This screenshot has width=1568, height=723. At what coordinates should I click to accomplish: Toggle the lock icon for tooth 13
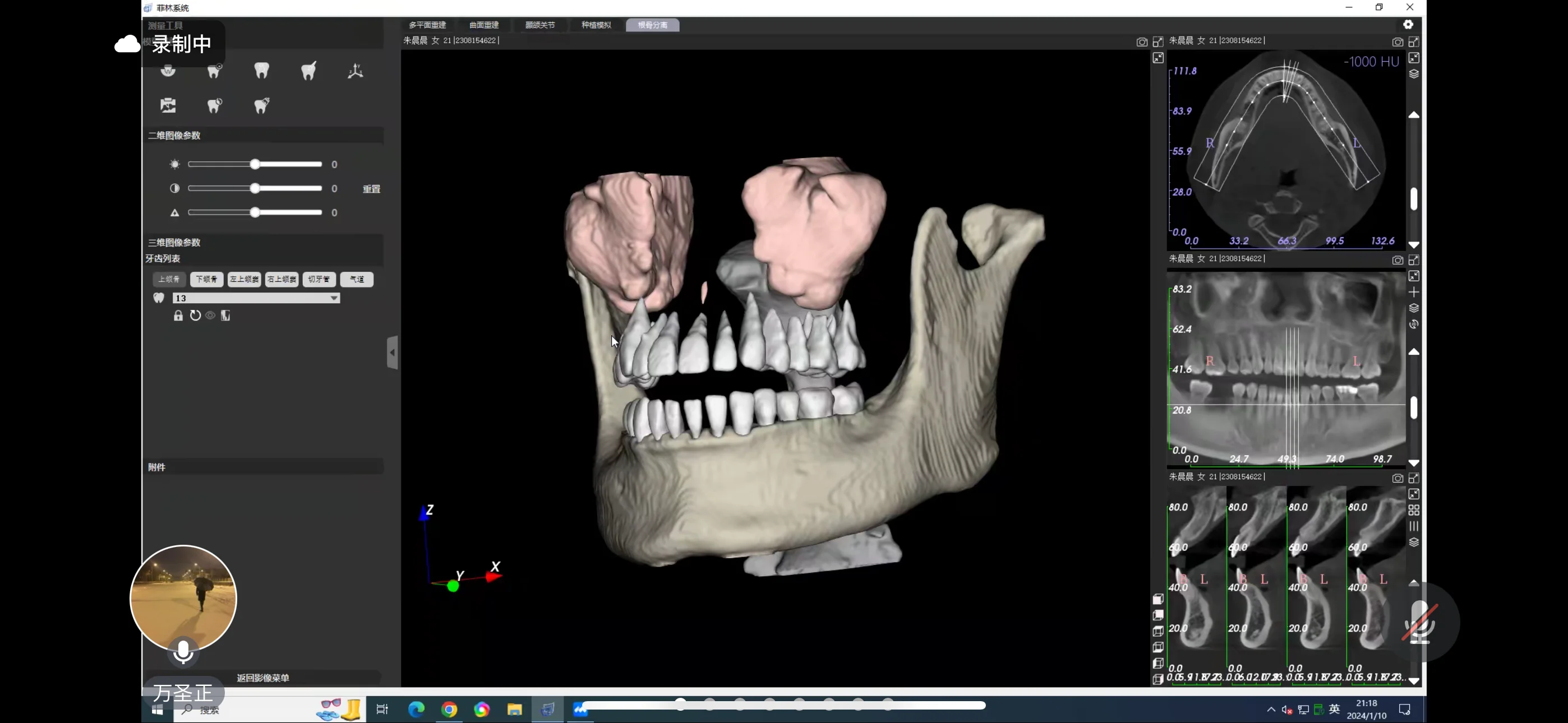coord(178,315)
